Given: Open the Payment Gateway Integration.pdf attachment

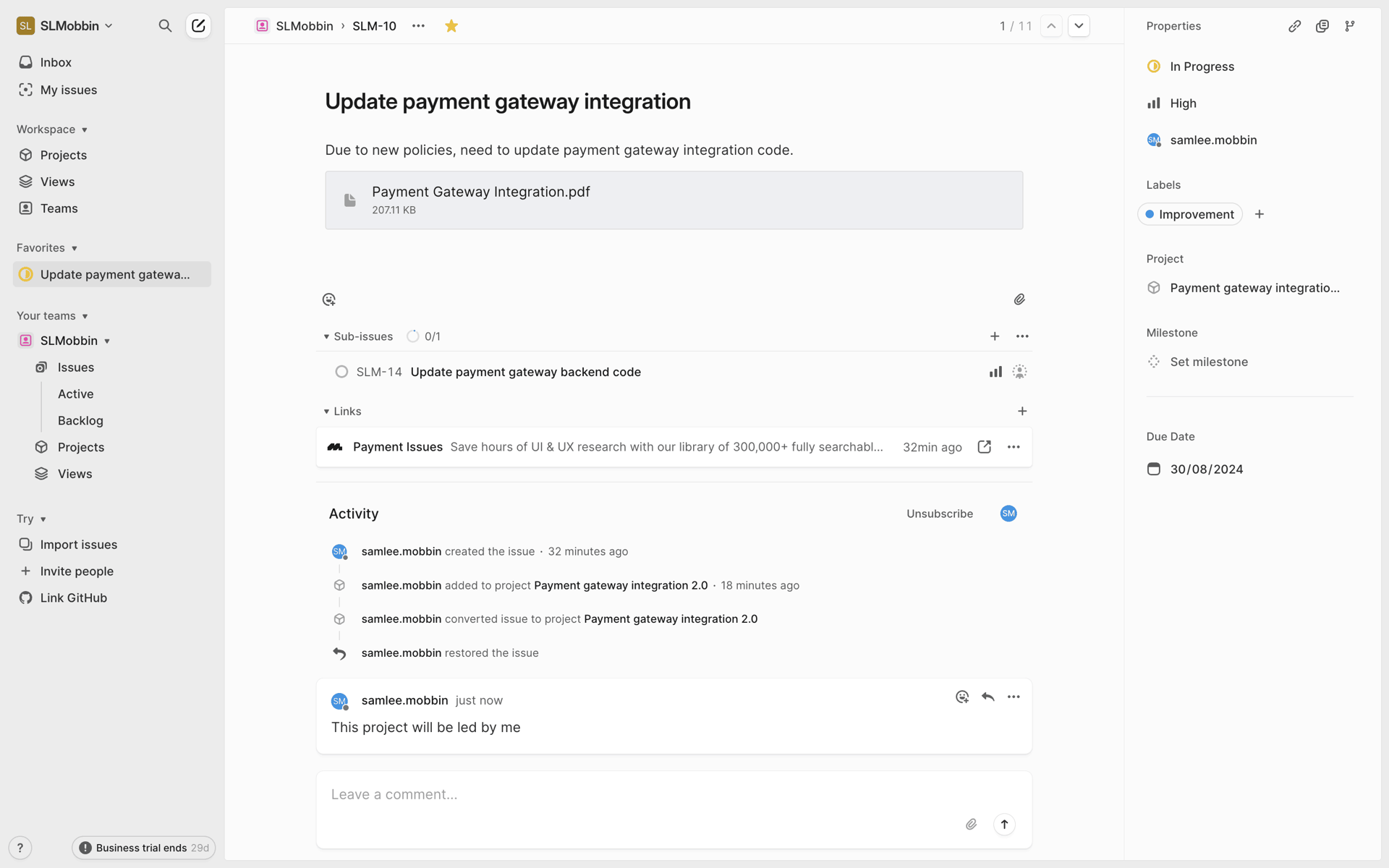Looking at the screenshot, I should pyautogui.click(x=674, y=200).
